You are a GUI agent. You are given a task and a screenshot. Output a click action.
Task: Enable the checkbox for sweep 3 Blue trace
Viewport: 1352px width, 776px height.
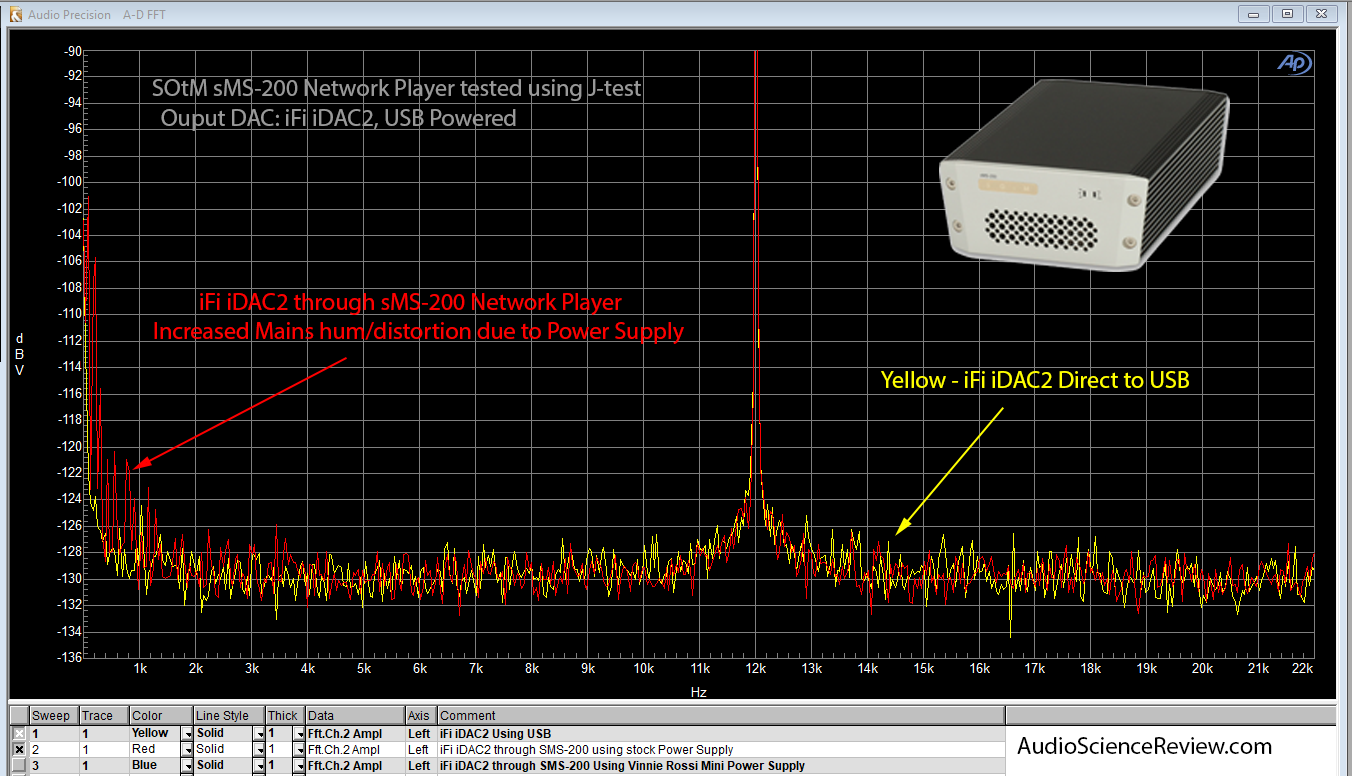point(18,766)
